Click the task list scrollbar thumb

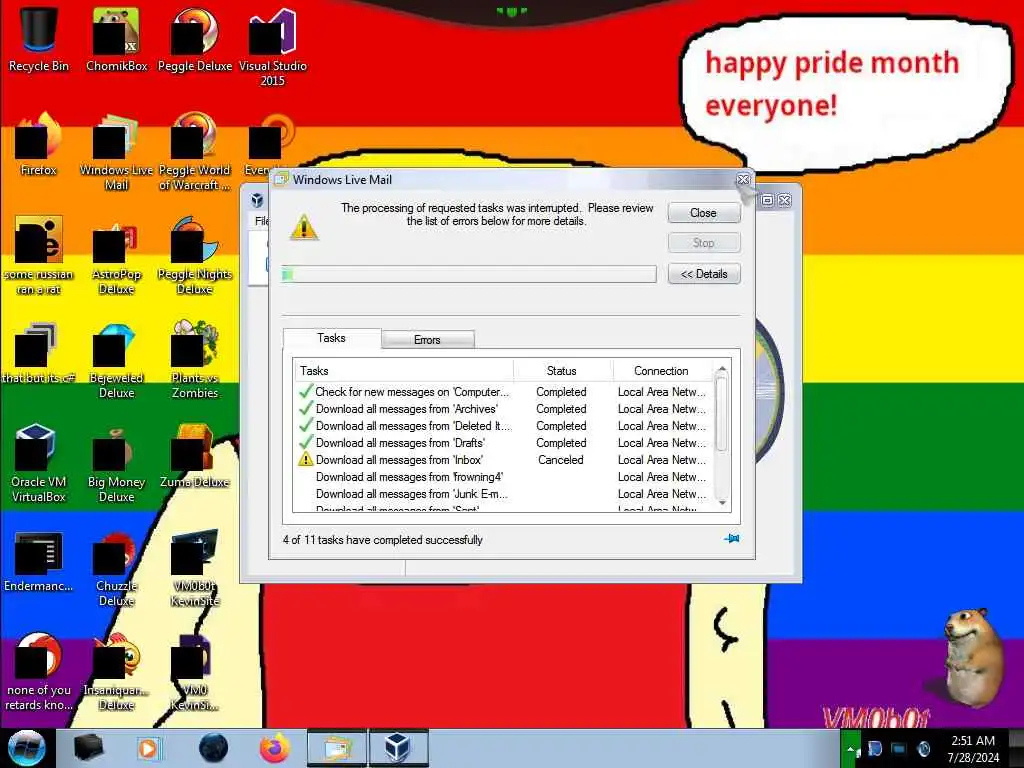[x=722, y=414]
